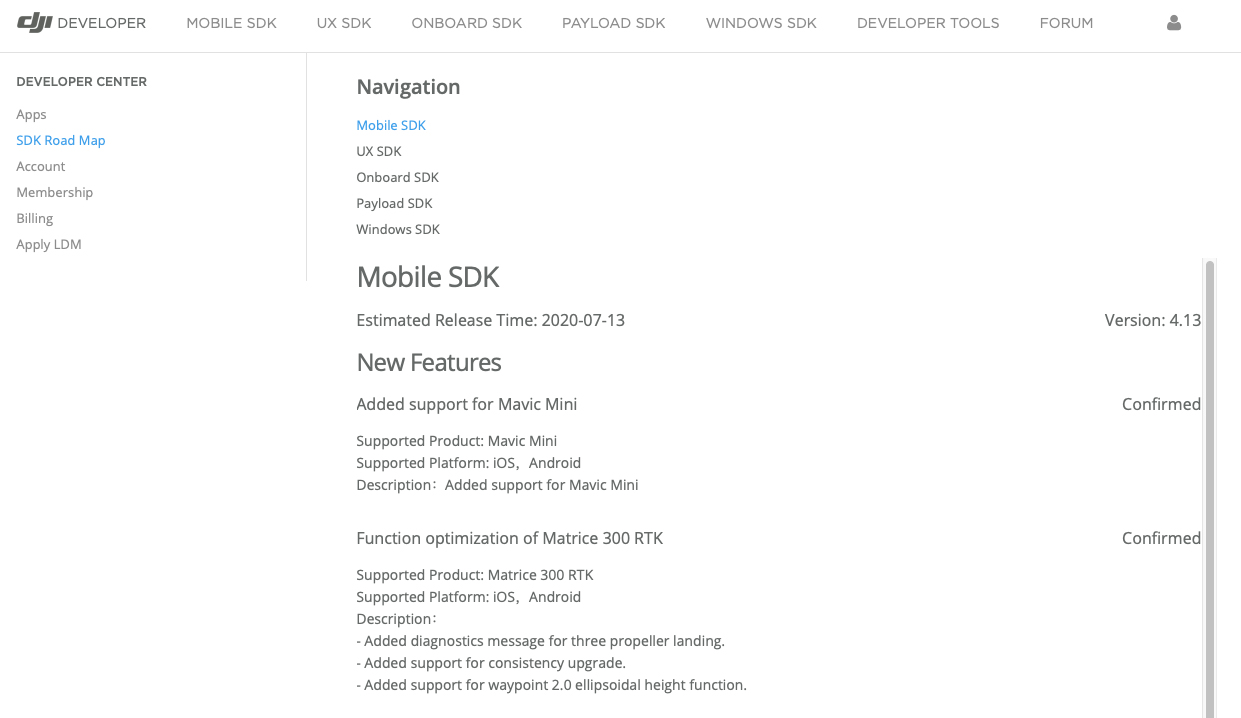The width and height of the screenshot is (1241, 718).
Task: Jump to Mobile SDK in Navigation list
Action: pos(391,125)
